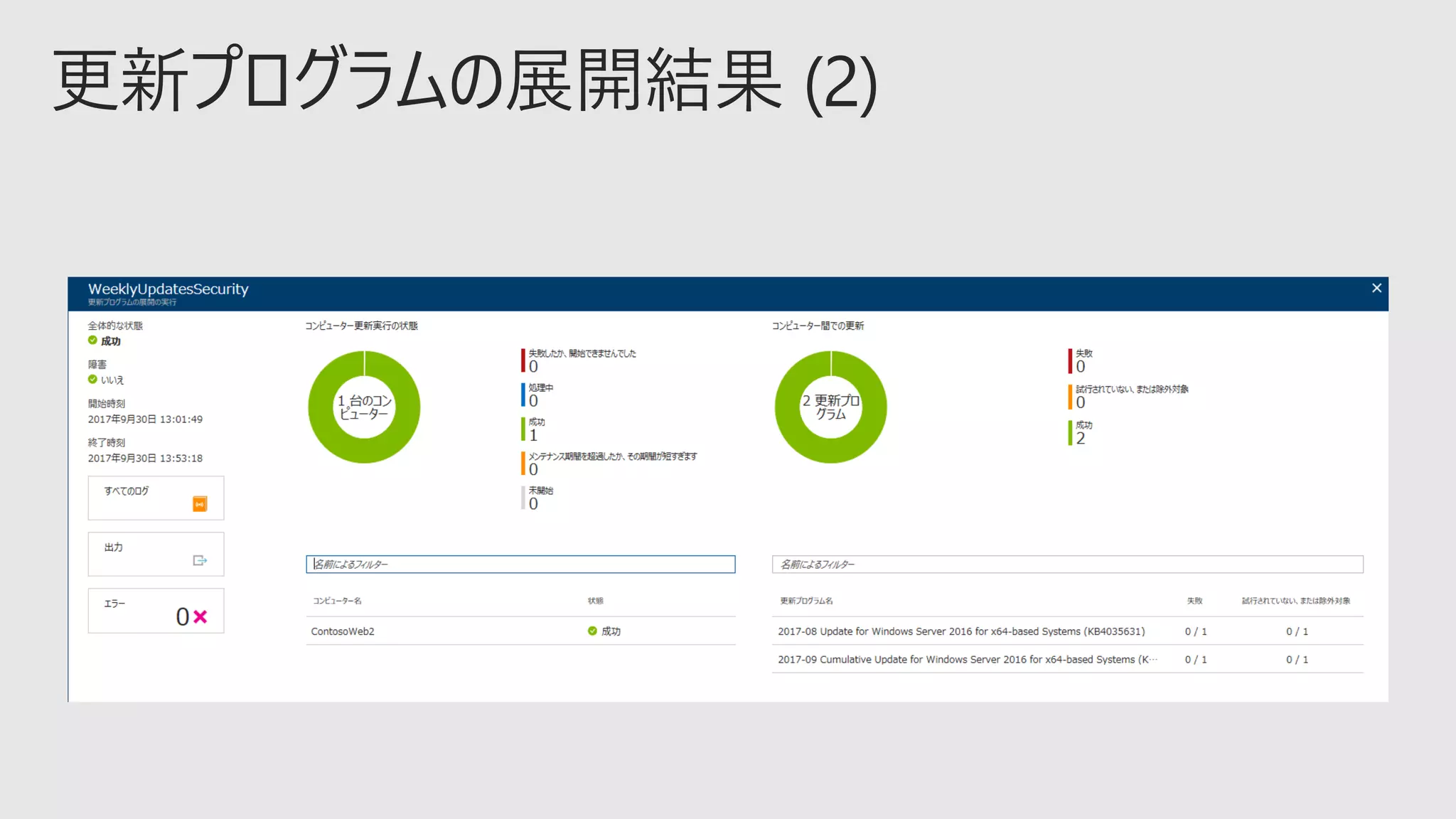The height and width of the screenshot is (819, 1456).
Task: Open the すべてのログ tile
Action: pyautogui.click(x=156, y=498)
